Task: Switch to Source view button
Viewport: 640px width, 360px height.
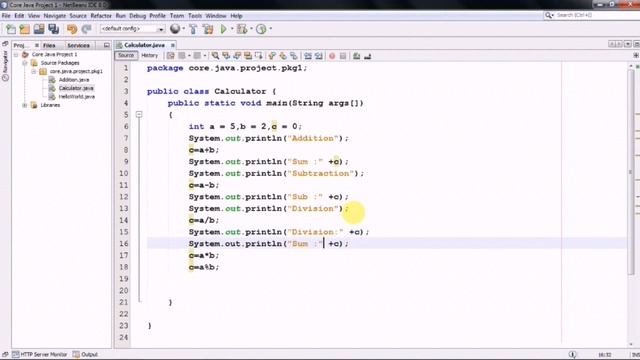Action: coord(126,56)
